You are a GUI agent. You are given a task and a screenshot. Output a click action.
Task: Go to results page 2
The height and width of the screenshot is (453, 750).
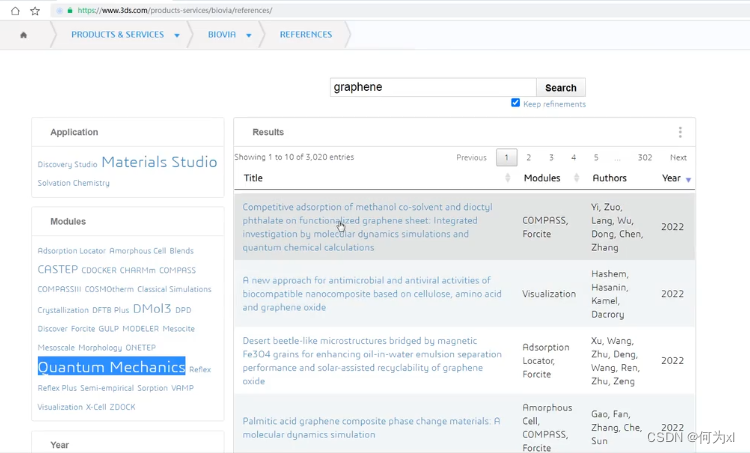click(529, 157)
